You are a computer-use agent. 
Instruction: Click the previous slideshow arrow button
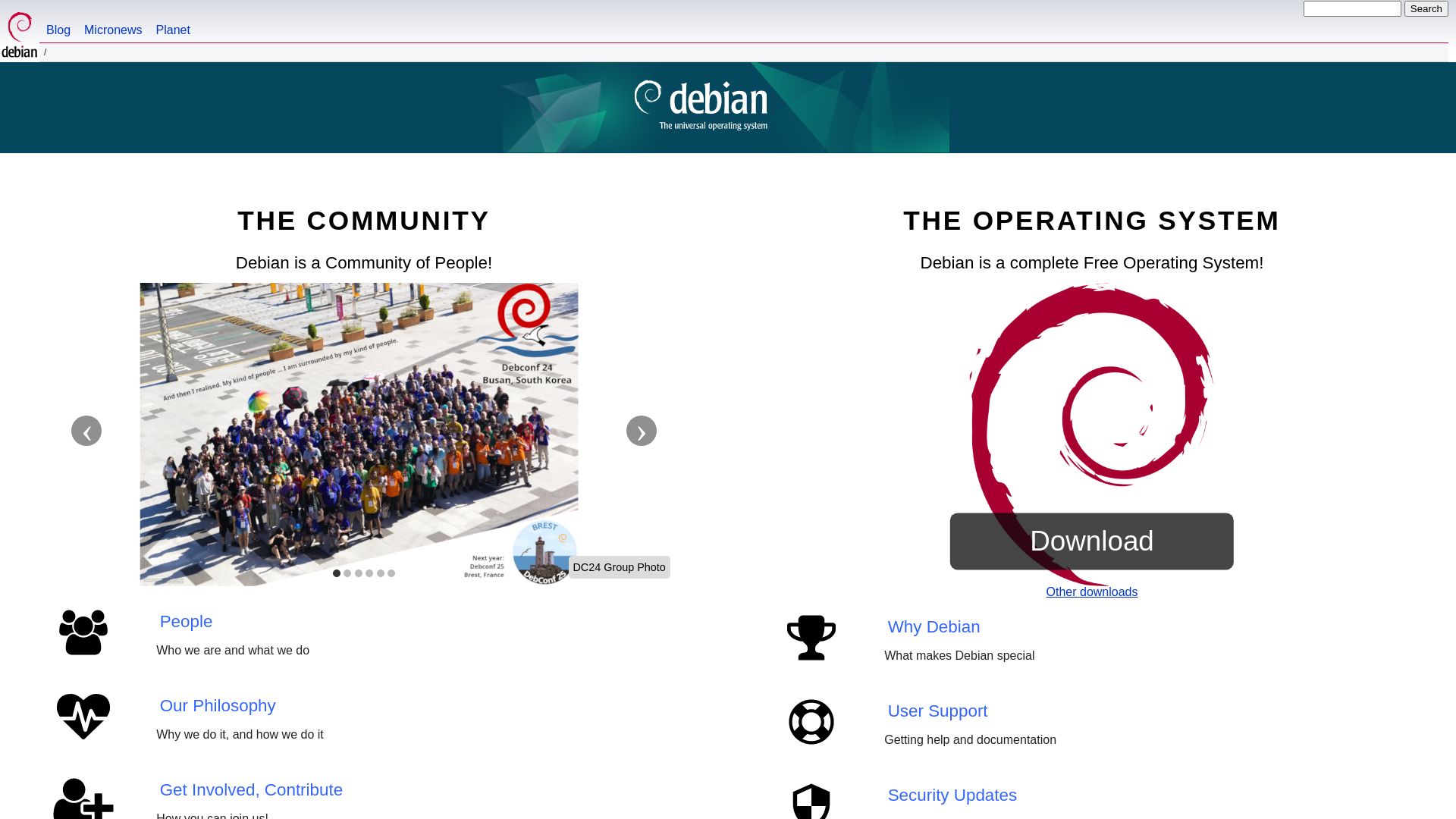[x=86, y=430]
